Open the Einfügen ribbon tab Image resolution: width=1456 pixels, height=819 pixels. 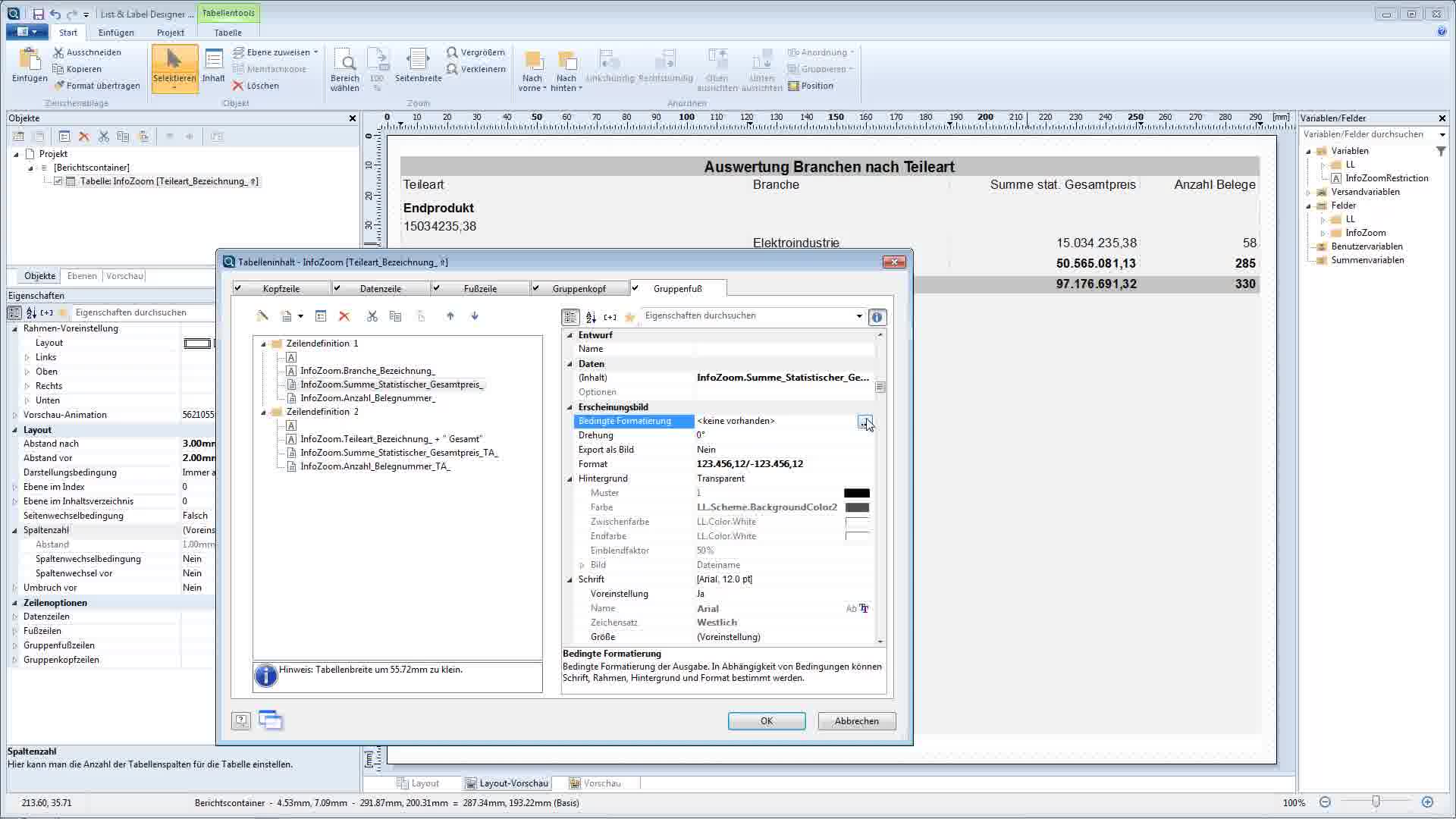(x=116, y=33)
